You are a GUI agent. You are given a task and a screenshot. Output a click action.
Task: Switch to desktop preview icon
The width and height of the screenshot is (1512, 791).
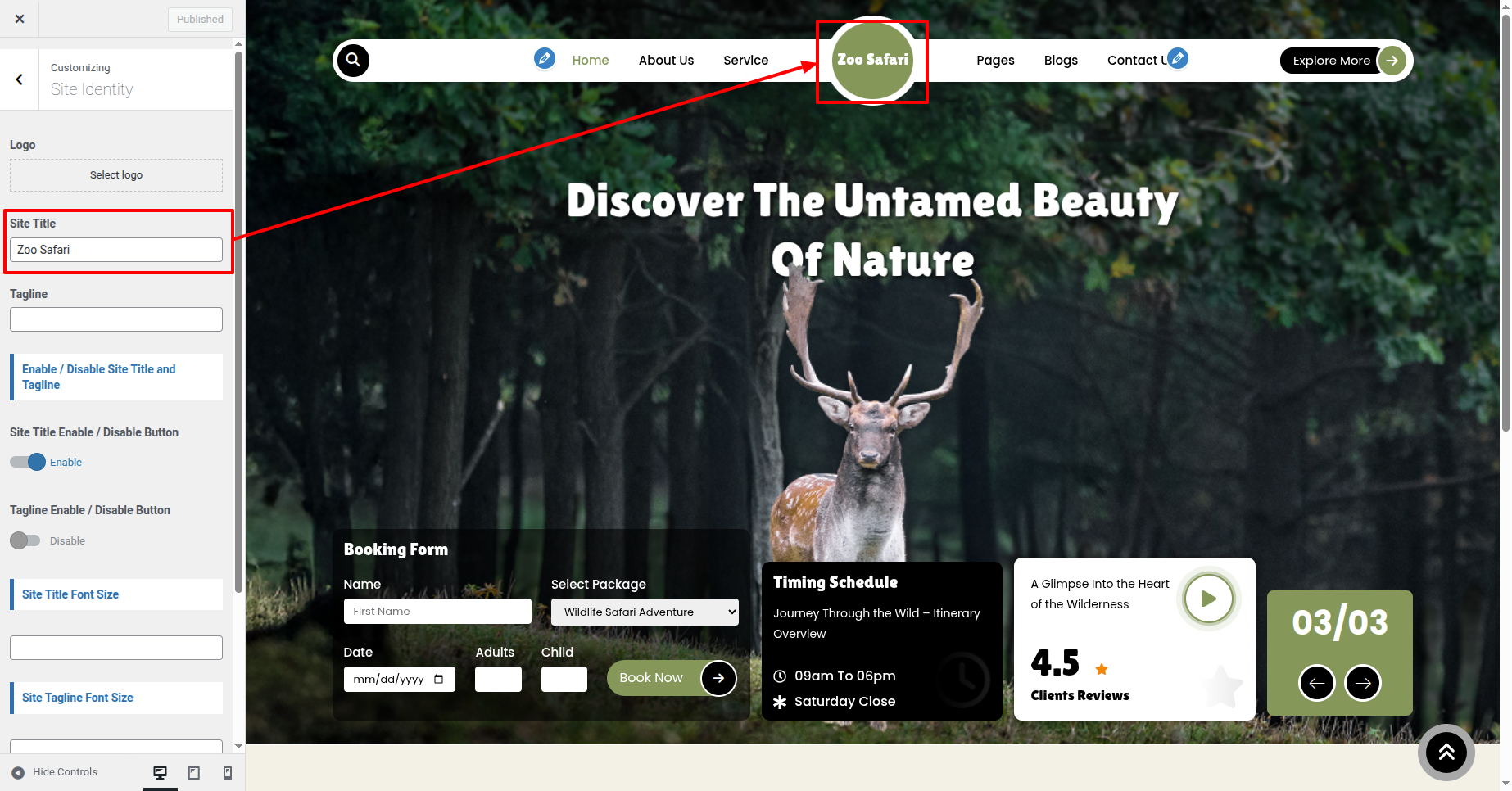click(161, 772)
